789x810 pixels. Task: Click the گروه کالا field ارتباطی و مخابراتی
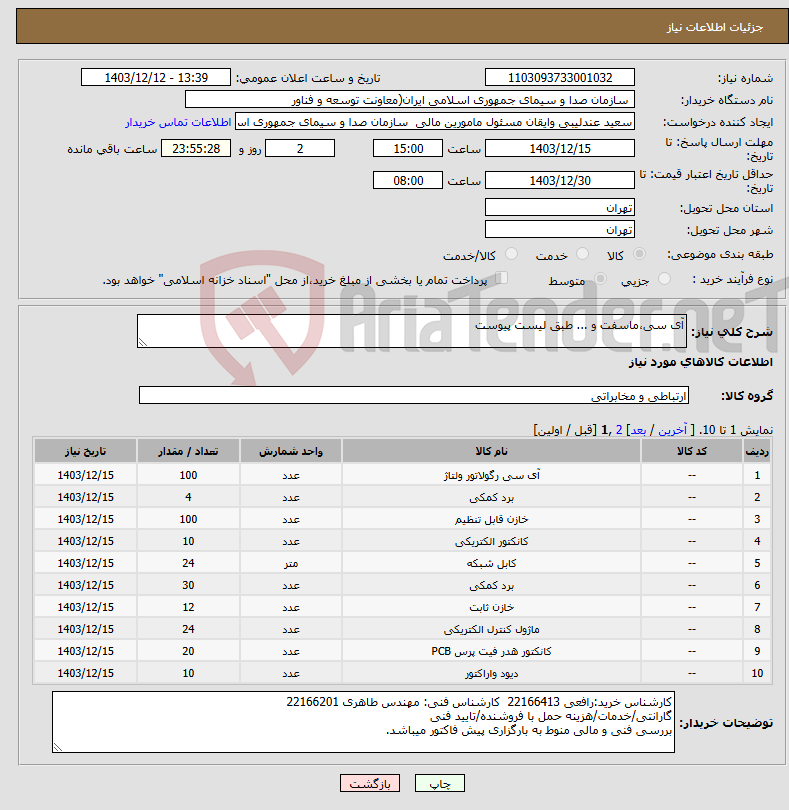click(x=414, y=396)
